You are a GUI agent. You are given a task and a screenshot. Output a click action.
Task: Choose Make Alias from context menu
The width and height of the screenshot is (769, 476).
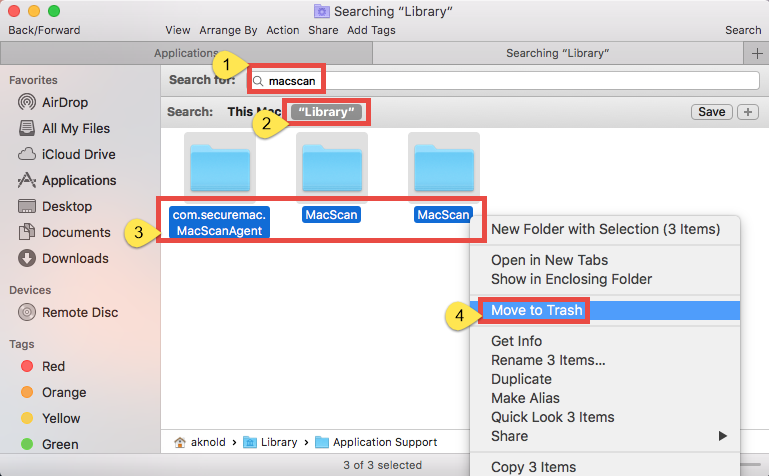[605, 398]
